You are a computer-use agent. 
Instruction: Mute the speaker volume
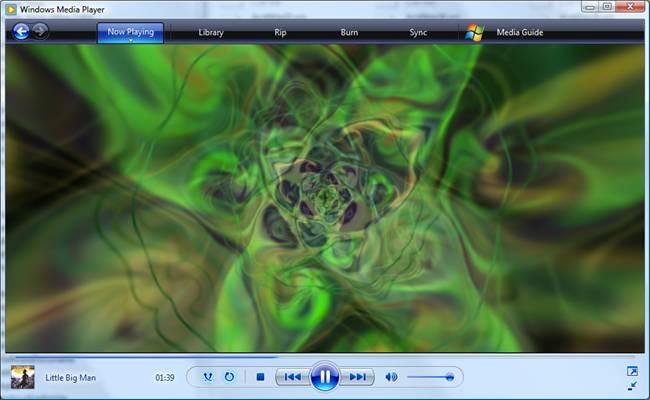[391, 377]
